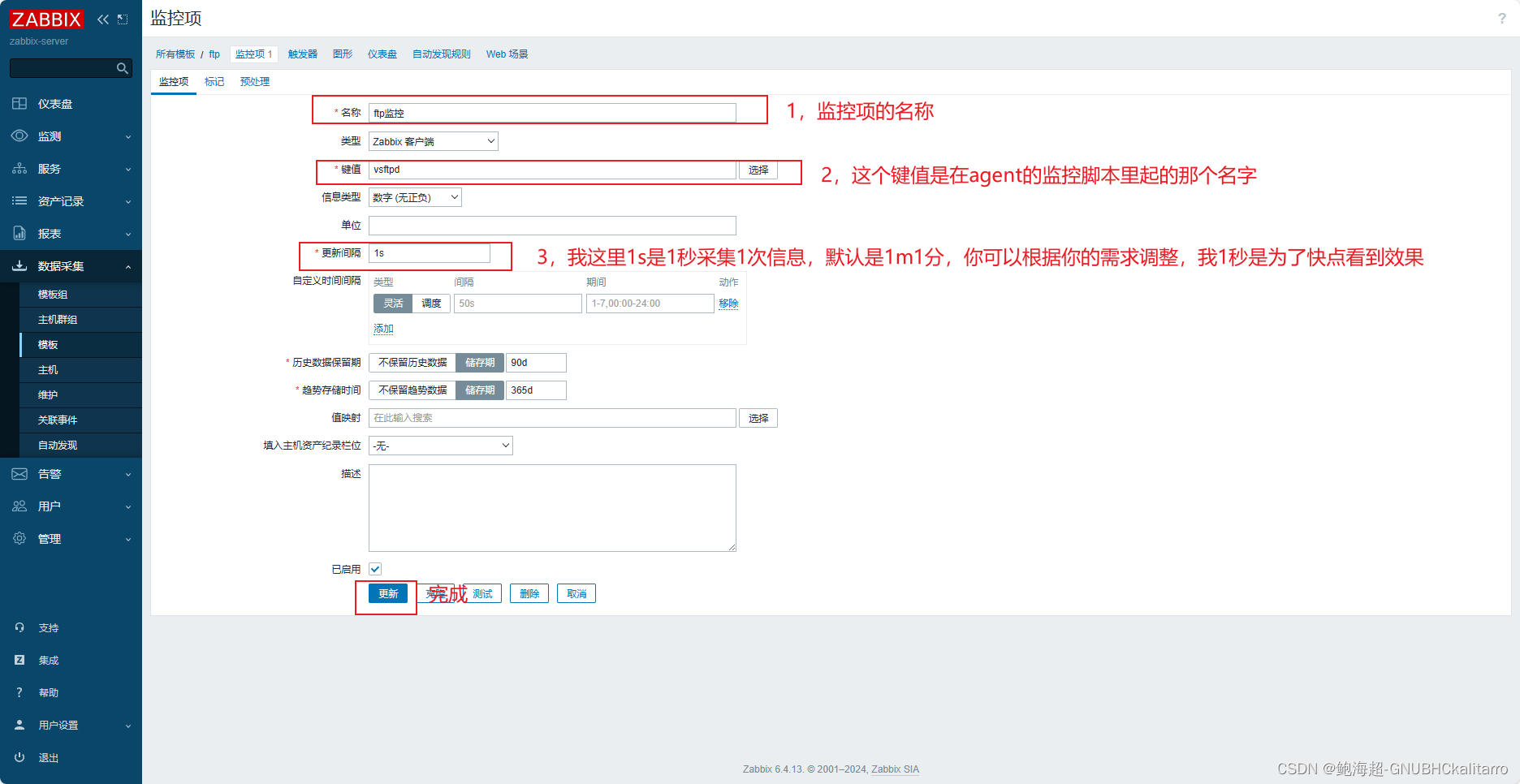
Task: Open the 类型 dropdown showing Zabbix 客户端
Action: pos(434,141)
